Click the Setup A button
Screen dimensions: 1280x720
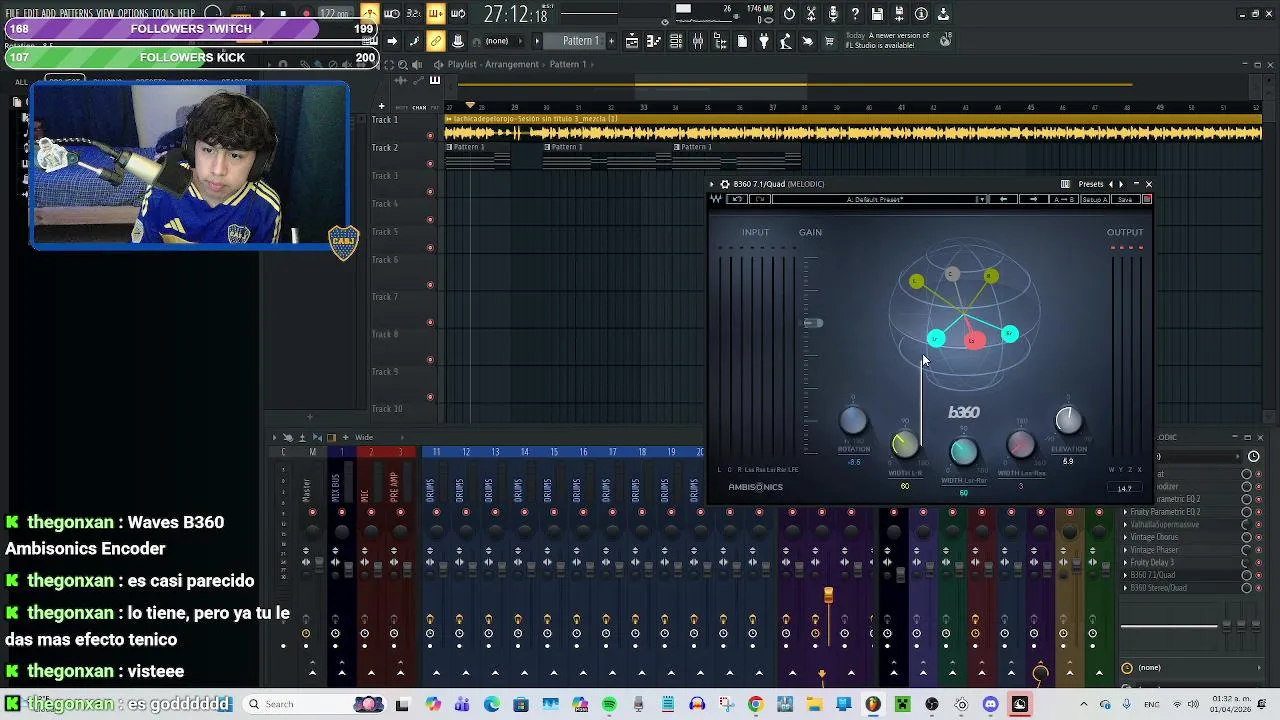coord(1095,199)
